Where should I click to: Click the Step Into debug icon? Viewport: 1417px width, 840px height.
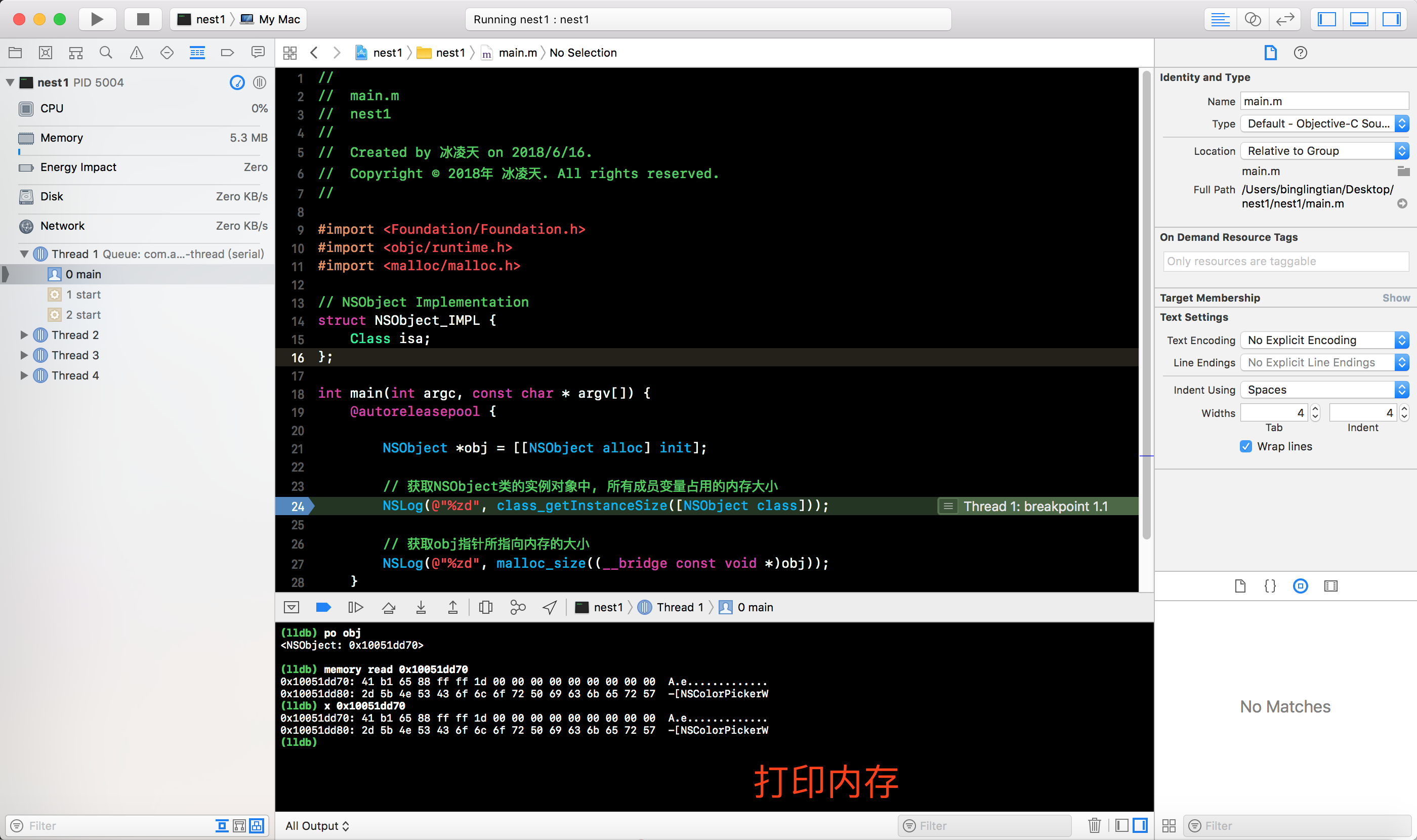pyautogui.click(x=421, y=607)
